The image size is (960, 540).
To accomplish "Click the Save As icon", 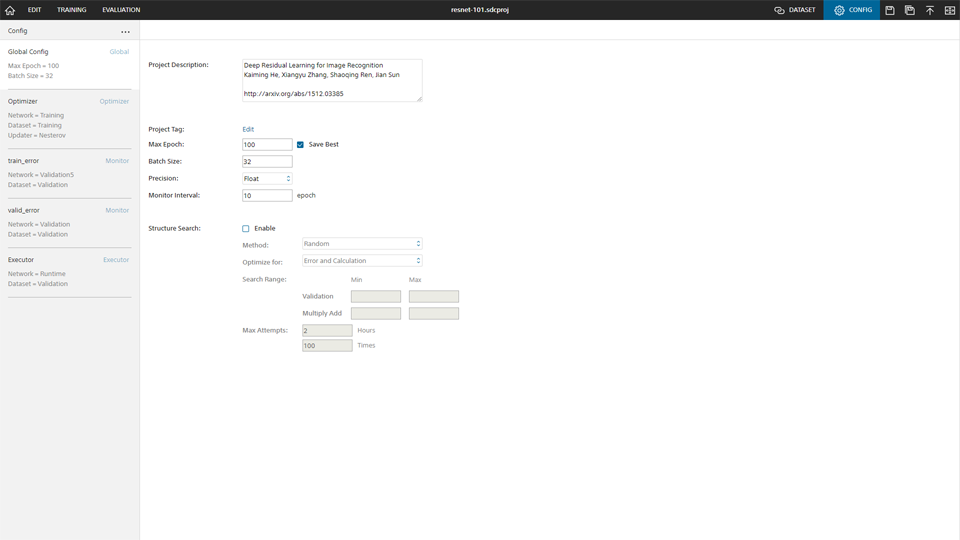I will coord(910,10).
